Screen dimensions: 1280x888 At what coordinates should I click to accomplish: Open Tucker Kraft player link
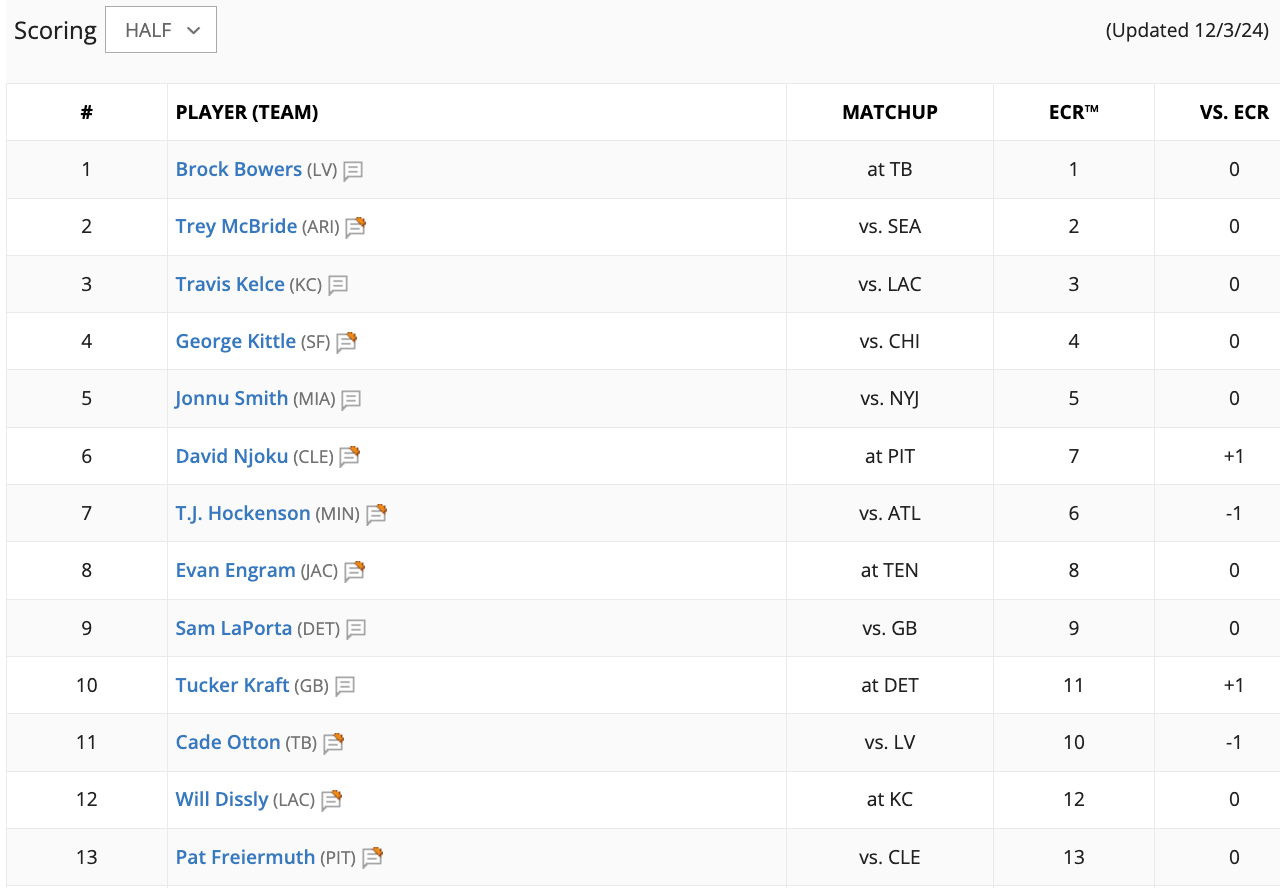click(233, 685)
